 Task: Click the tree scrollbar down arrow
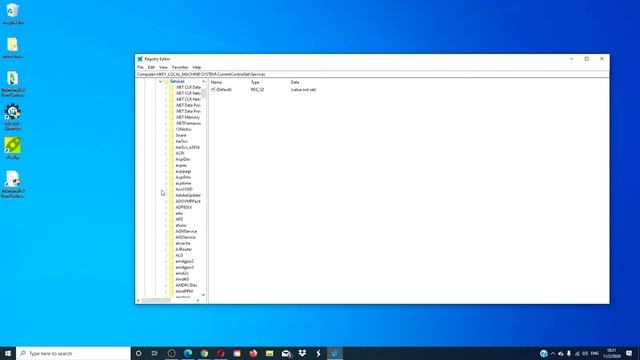203,295
